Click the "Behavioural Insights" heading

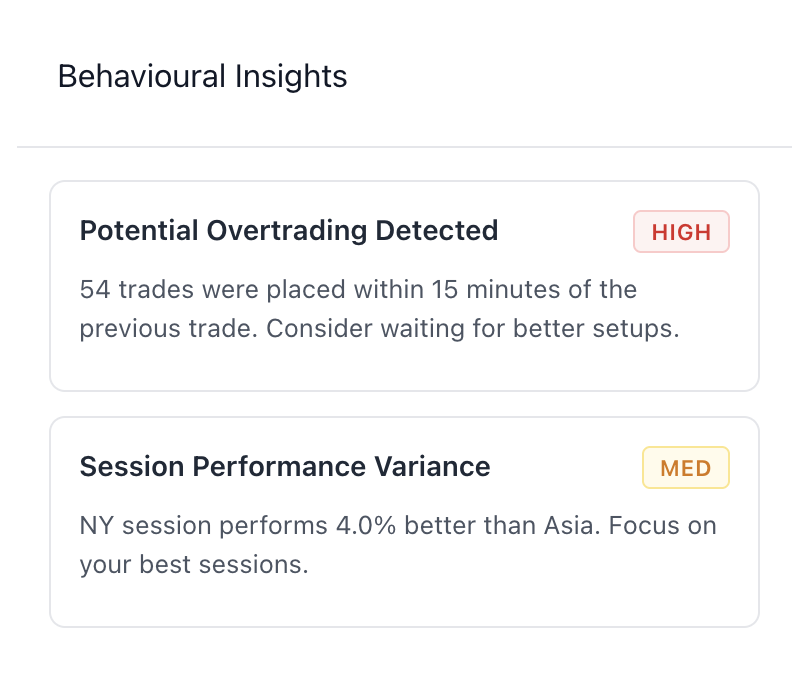point(202,77)
